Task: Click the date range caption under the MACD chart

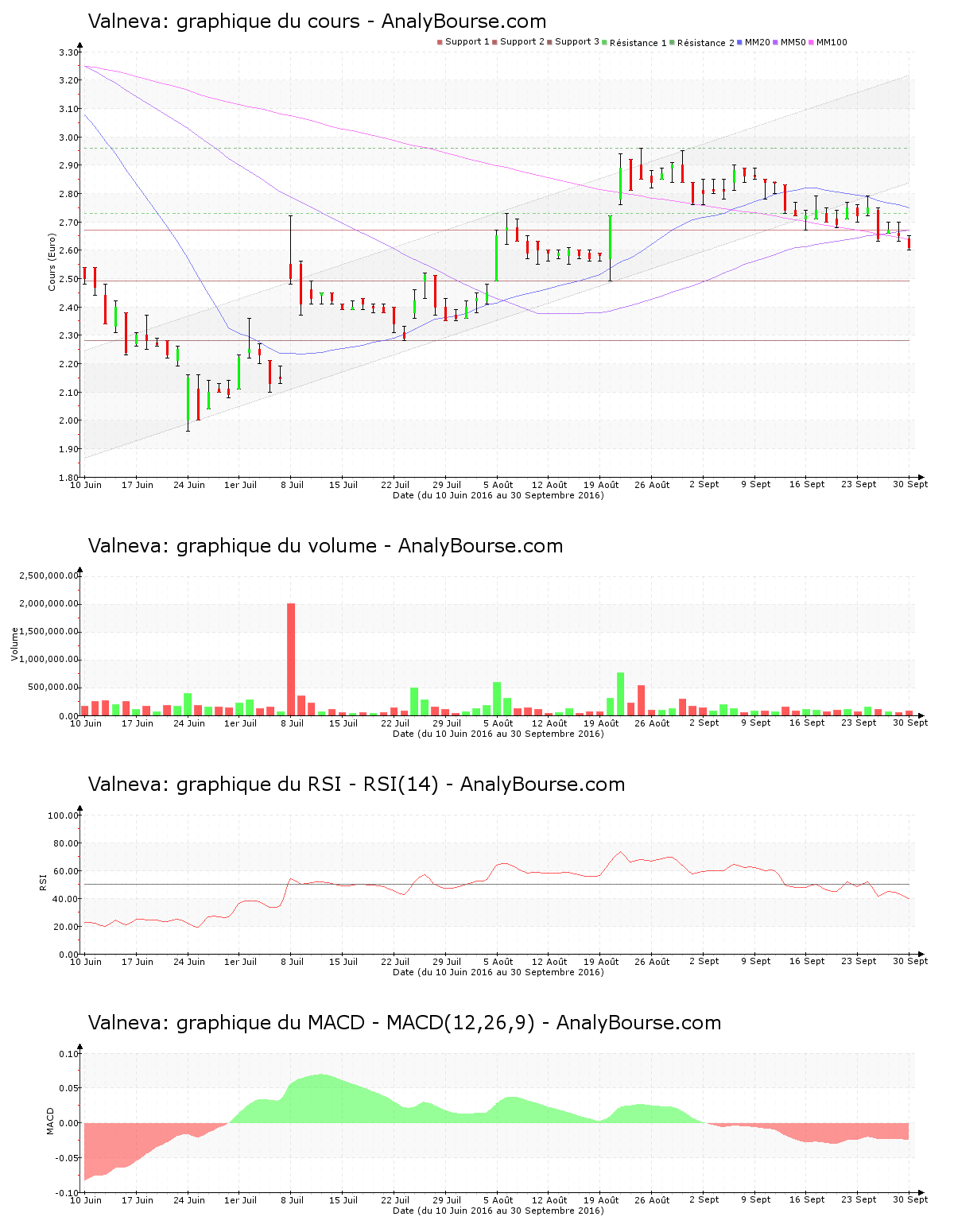Action: tap(498, 1211)
